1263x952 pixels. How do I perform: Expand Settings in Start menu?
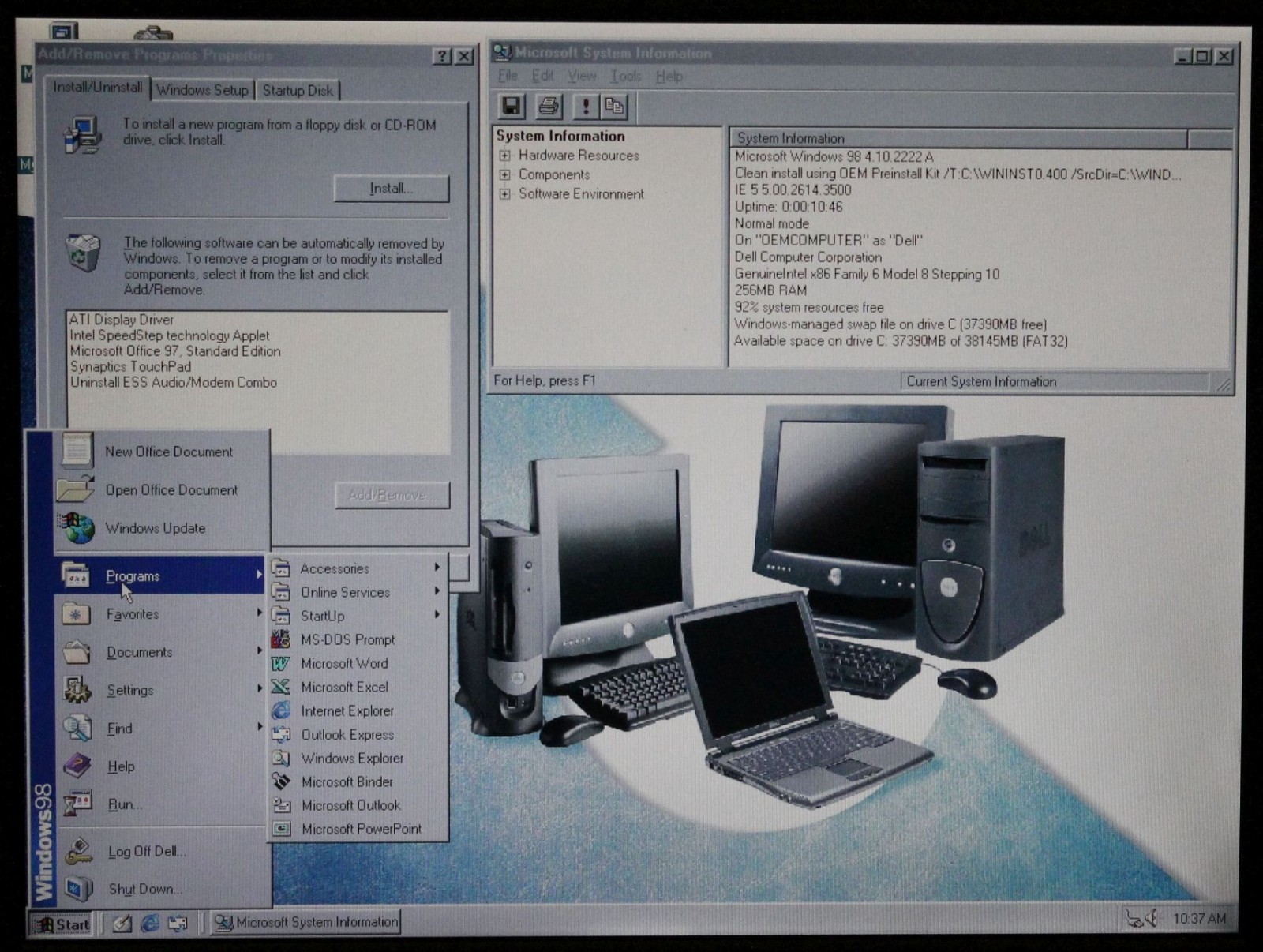[162, 690]
